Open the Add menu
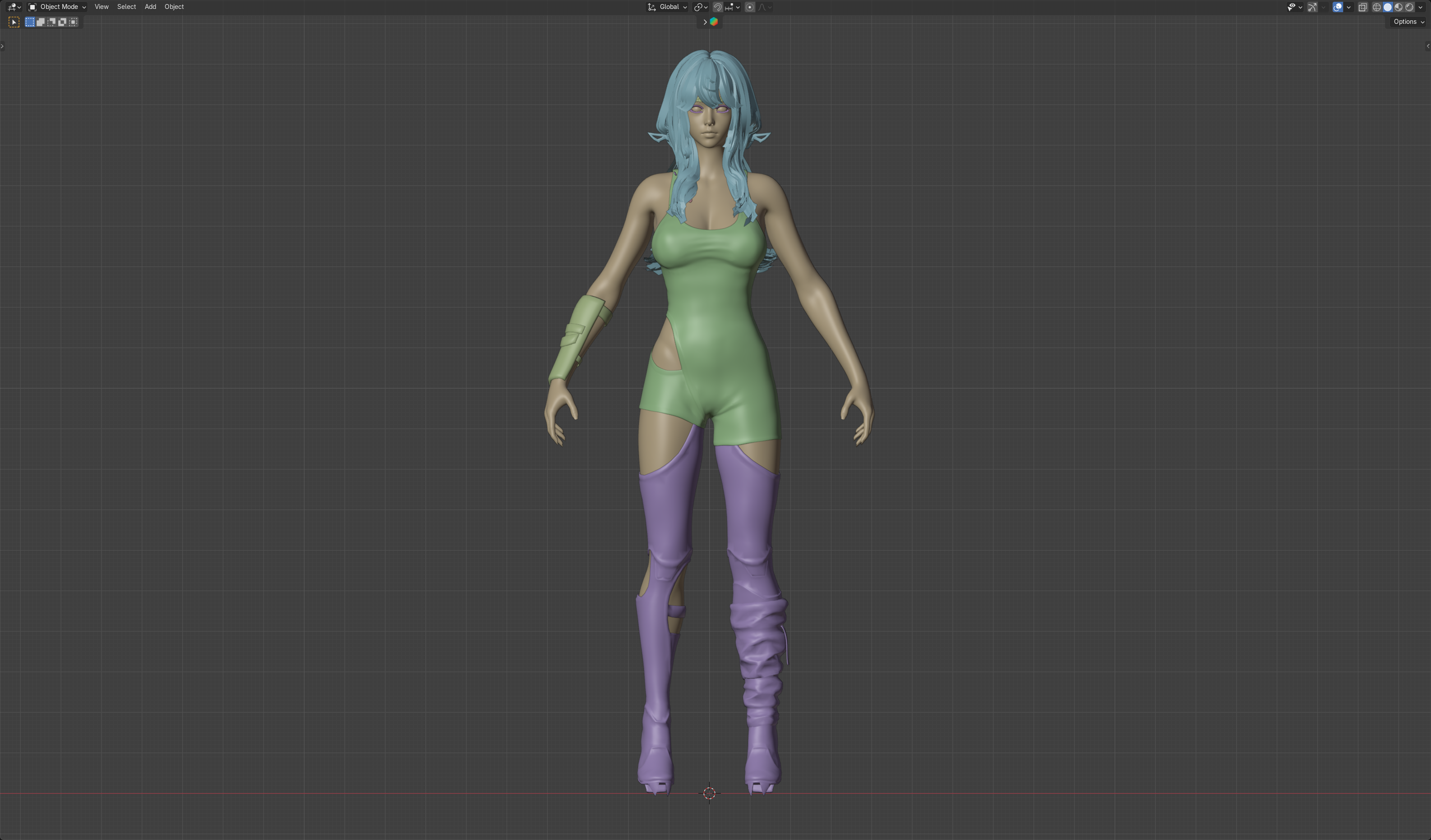The image size is (1431, 840). [x=150, y=7]
